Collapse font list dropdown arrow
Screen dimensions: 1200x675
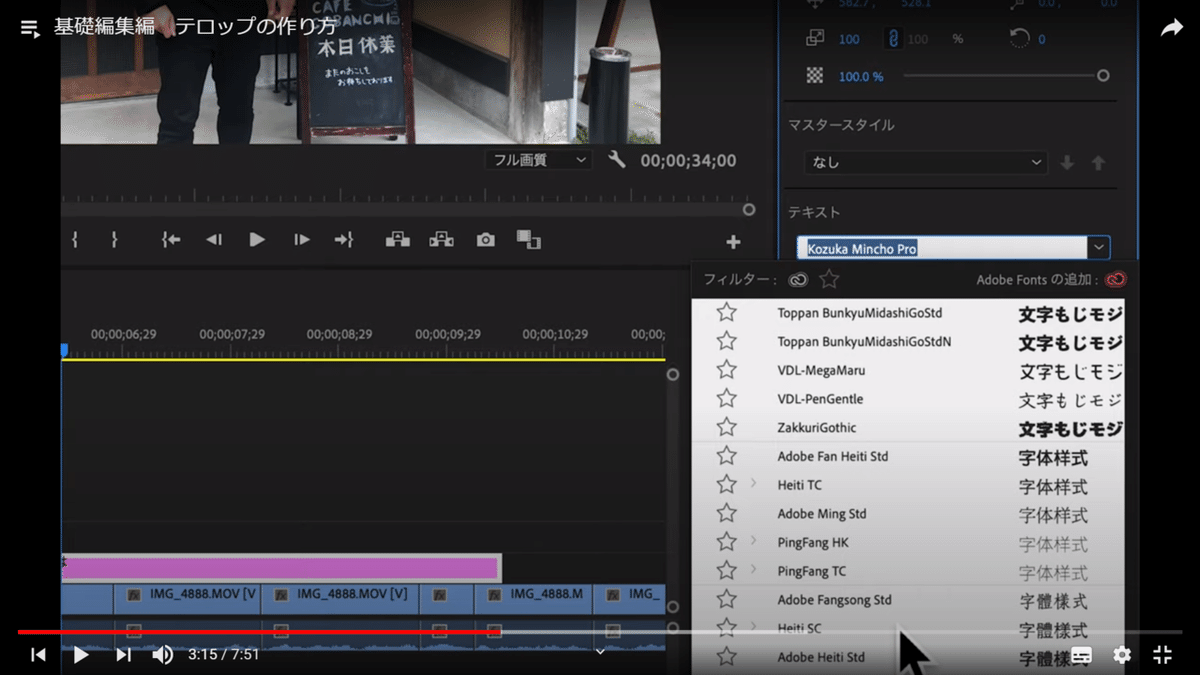[x=1099, y=248]
